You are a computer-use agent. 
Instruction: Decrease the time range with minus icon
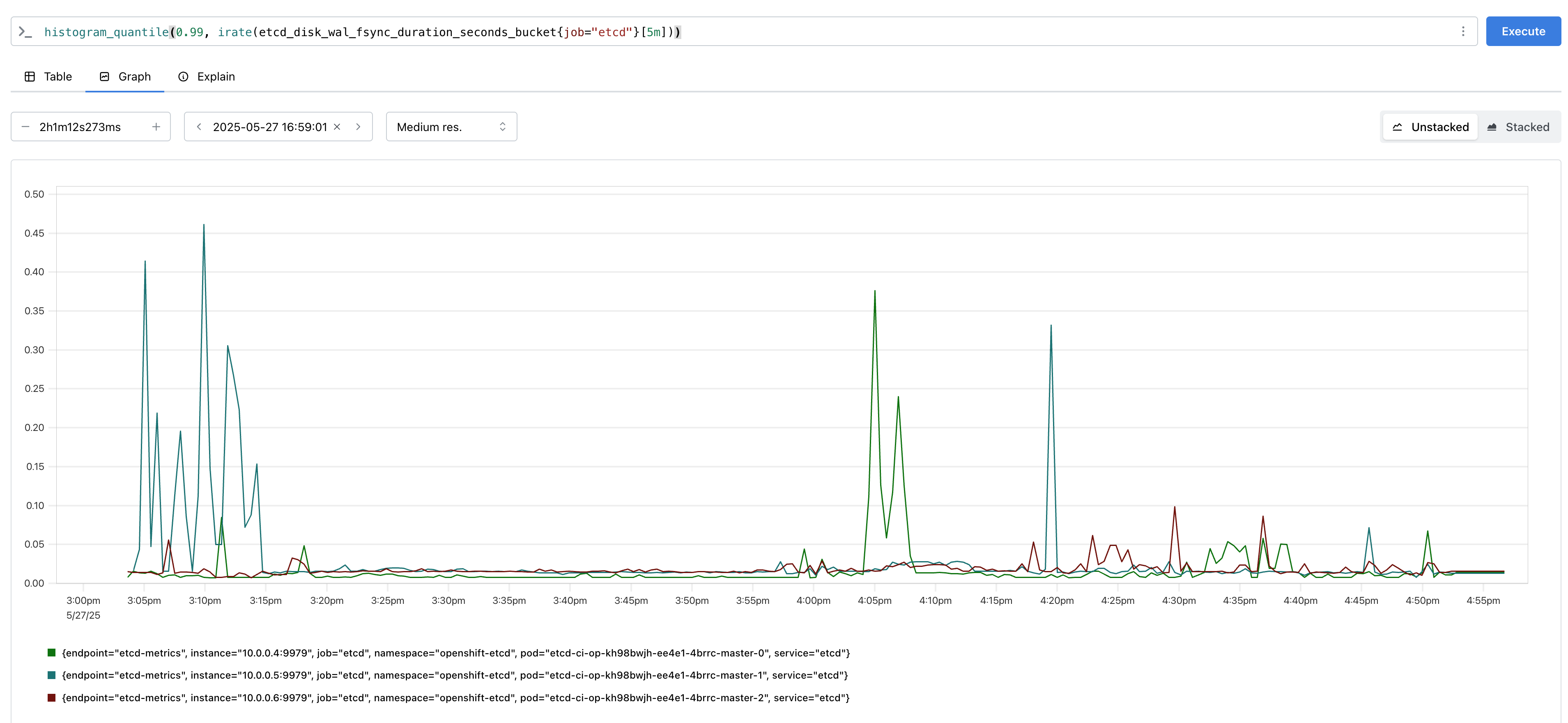click(x=25, y=127)
